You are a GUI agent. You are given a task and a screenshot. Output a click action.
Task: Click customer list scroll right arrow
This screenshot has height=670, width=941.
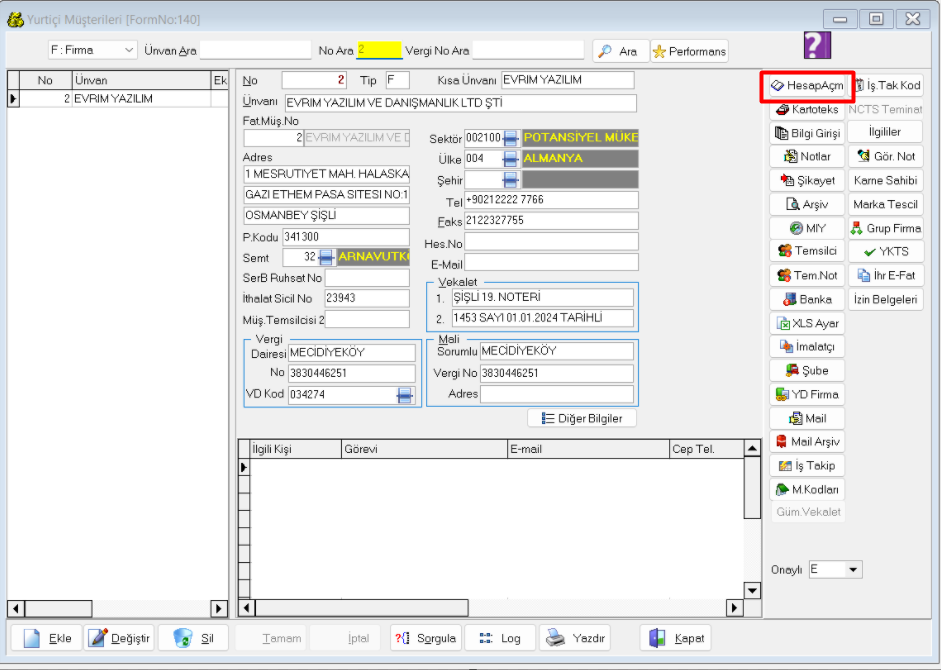coord(219,609)
